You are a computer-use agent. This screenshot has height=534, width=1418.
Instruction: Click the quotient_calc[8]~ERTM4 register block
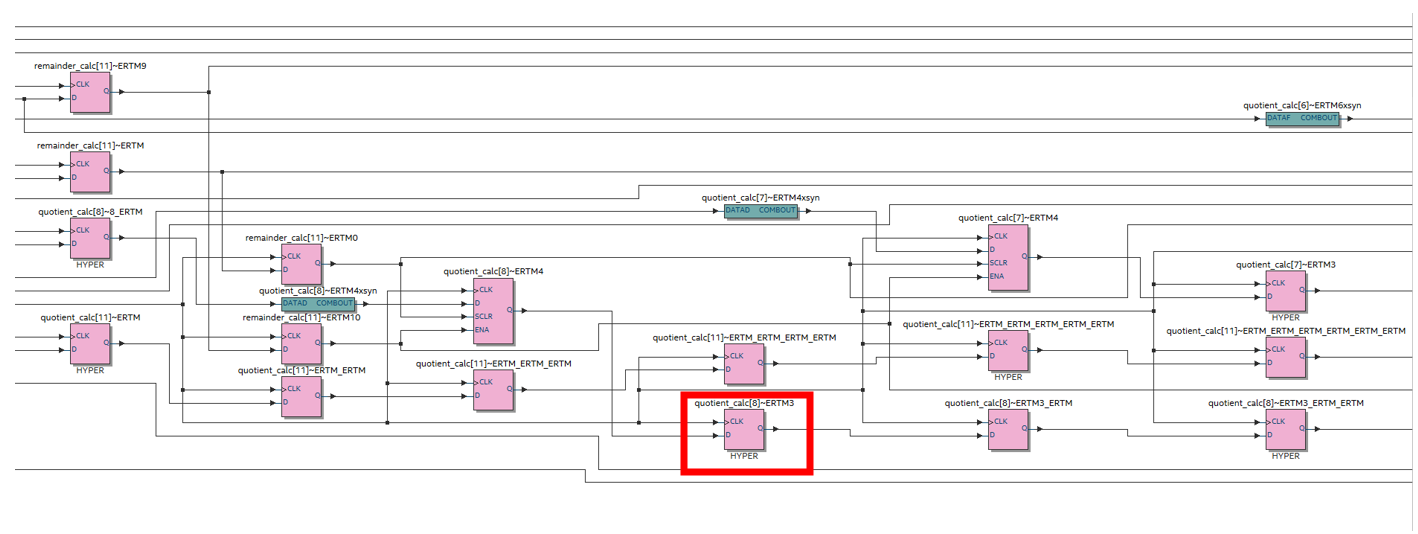tap(493, 310)
